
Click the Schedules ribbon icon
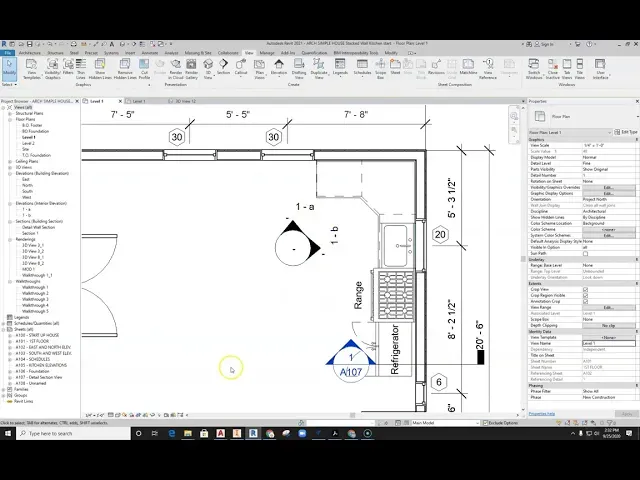pos(362,68)
